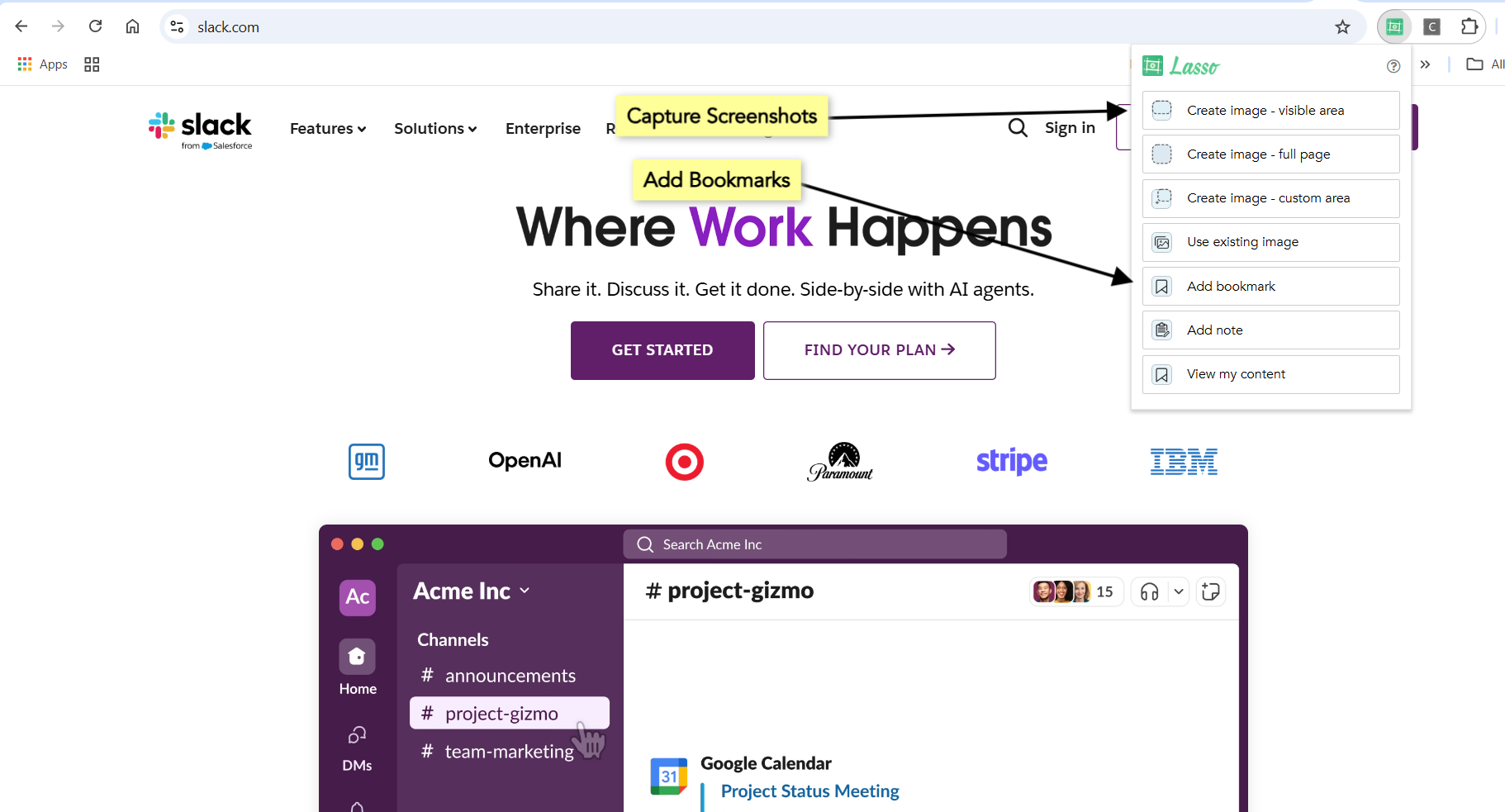This screenshot has width=1505, height=812.
Task: Click the Sign in link
Action: point(1070,127)
